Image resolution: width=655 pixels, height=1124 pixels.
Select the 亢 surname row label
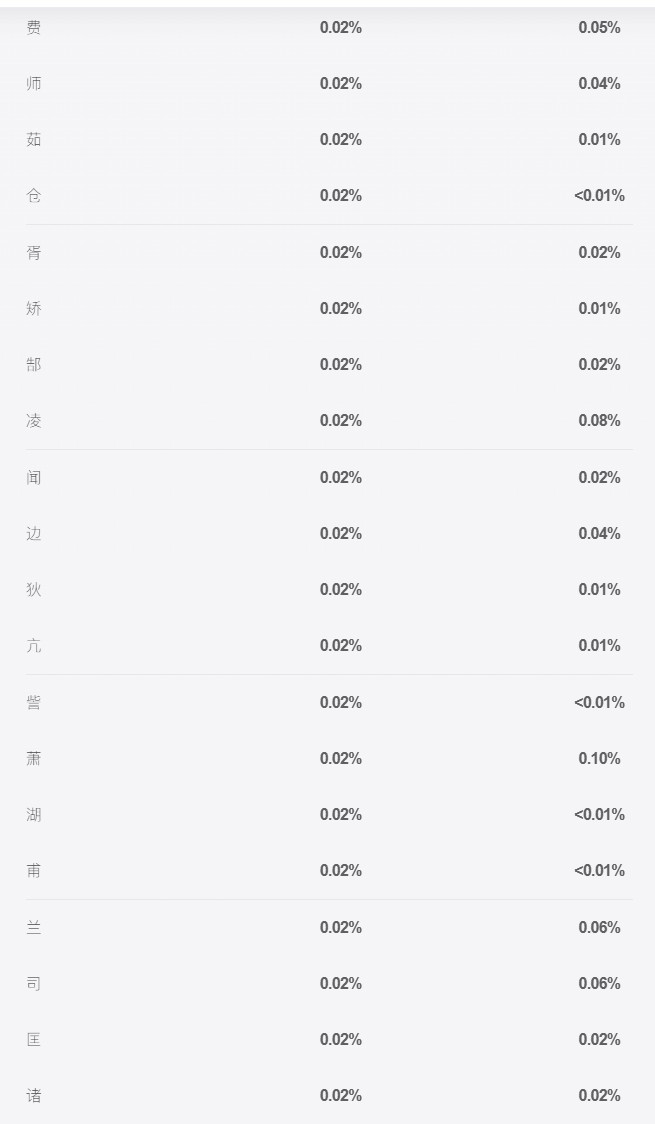(34, 645)
